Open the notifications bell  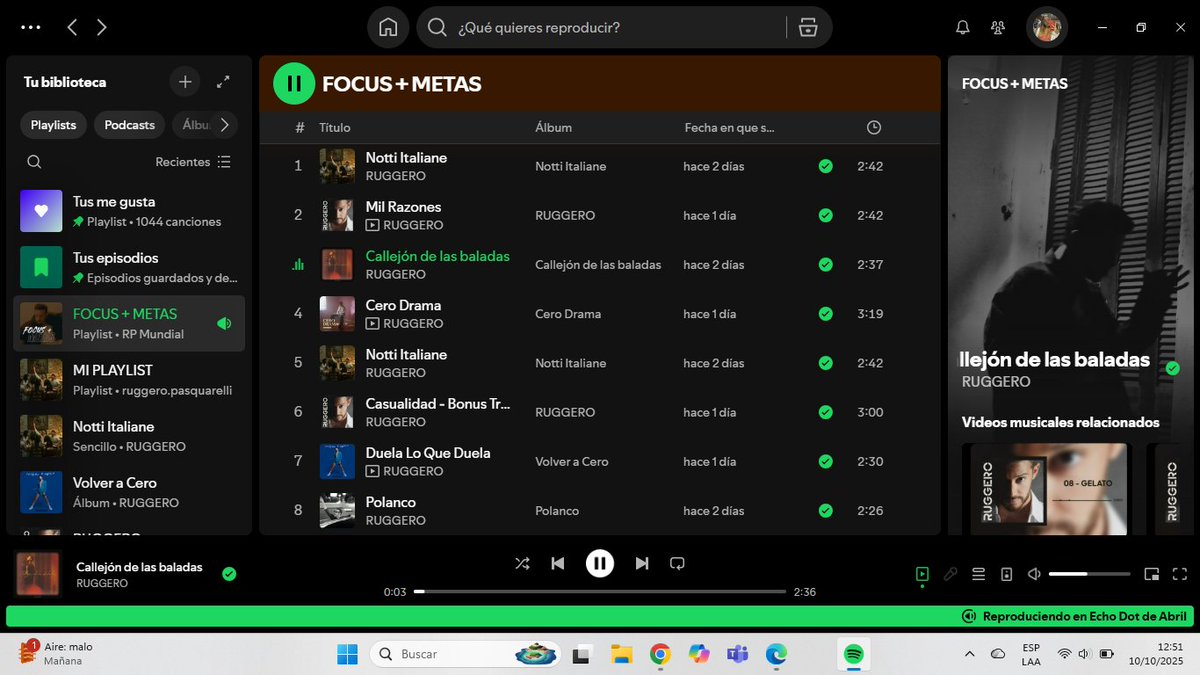click(963, 27)
